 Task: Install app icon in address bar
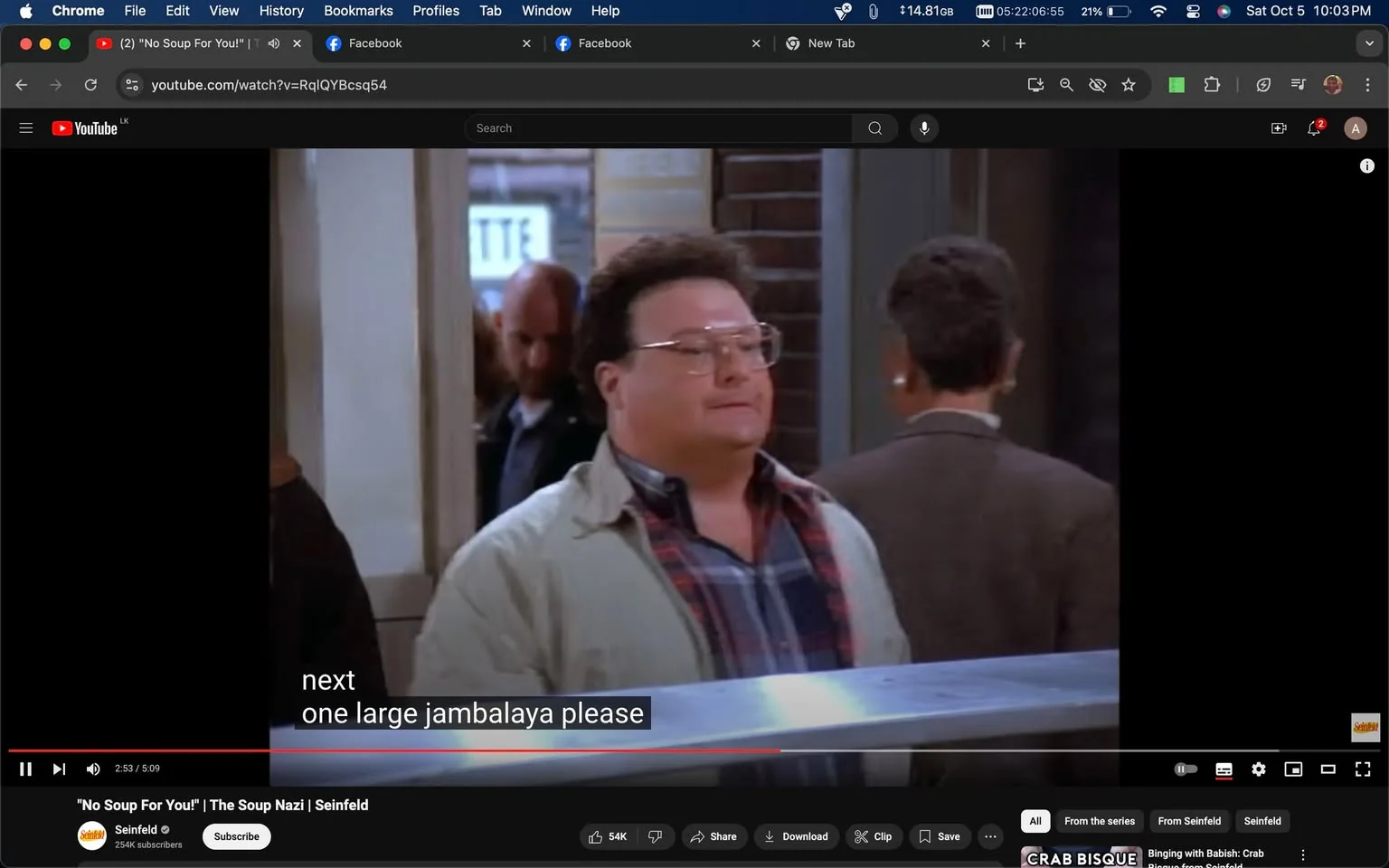[1035, 85]
